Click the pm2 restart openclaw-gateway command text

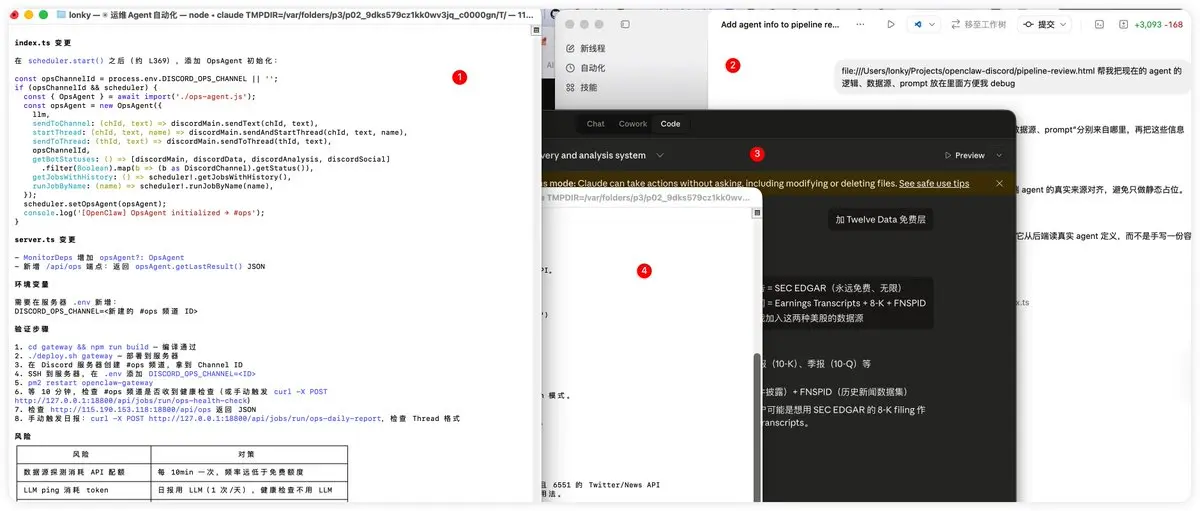coord(90,382)
